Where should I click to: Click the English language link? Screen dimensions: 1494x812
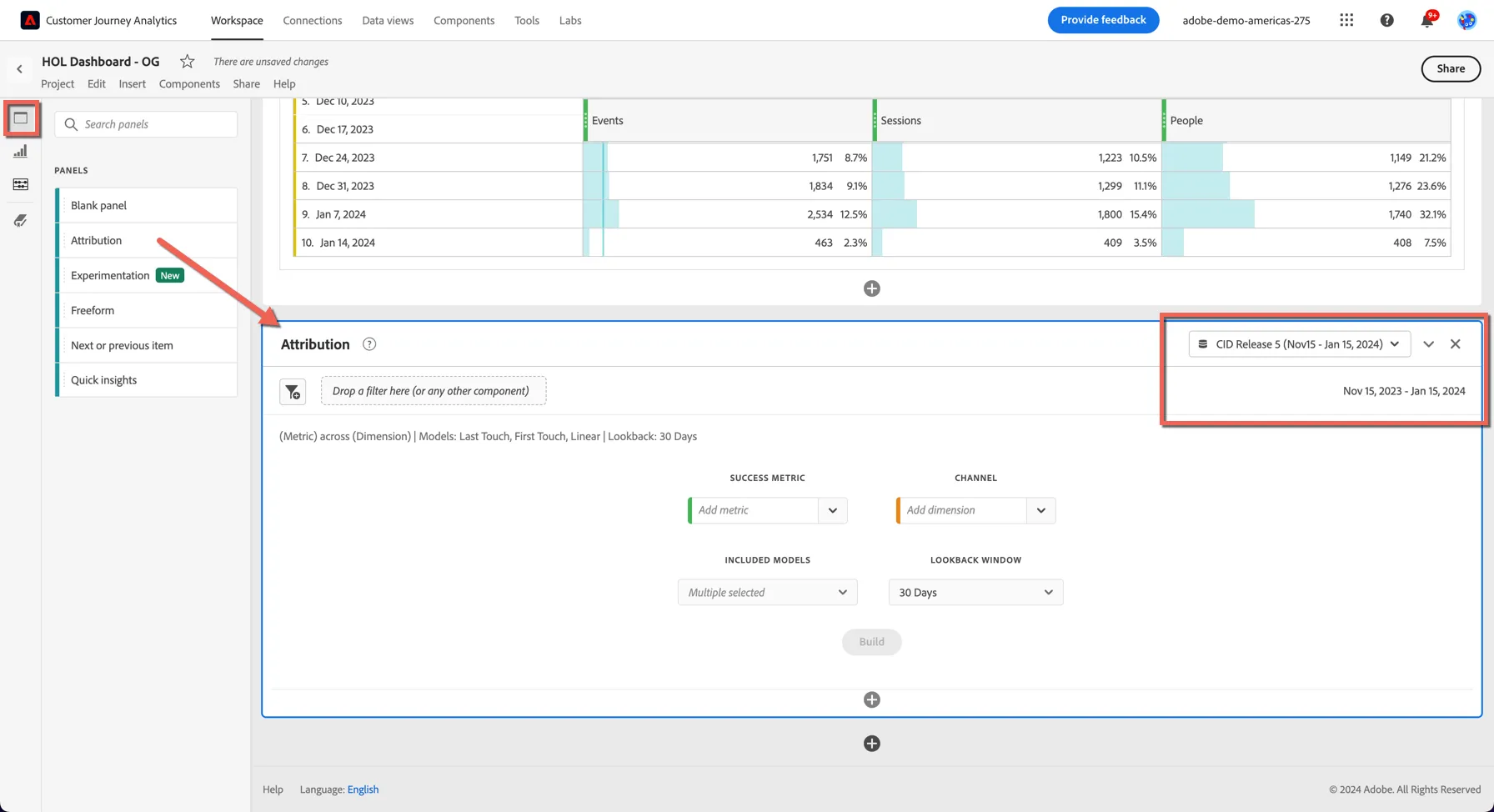363,789
